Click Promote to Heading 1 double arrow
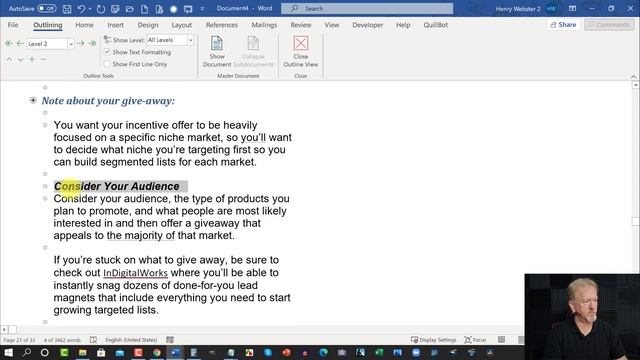Screen dimensions: 640x360 (9, 43)
